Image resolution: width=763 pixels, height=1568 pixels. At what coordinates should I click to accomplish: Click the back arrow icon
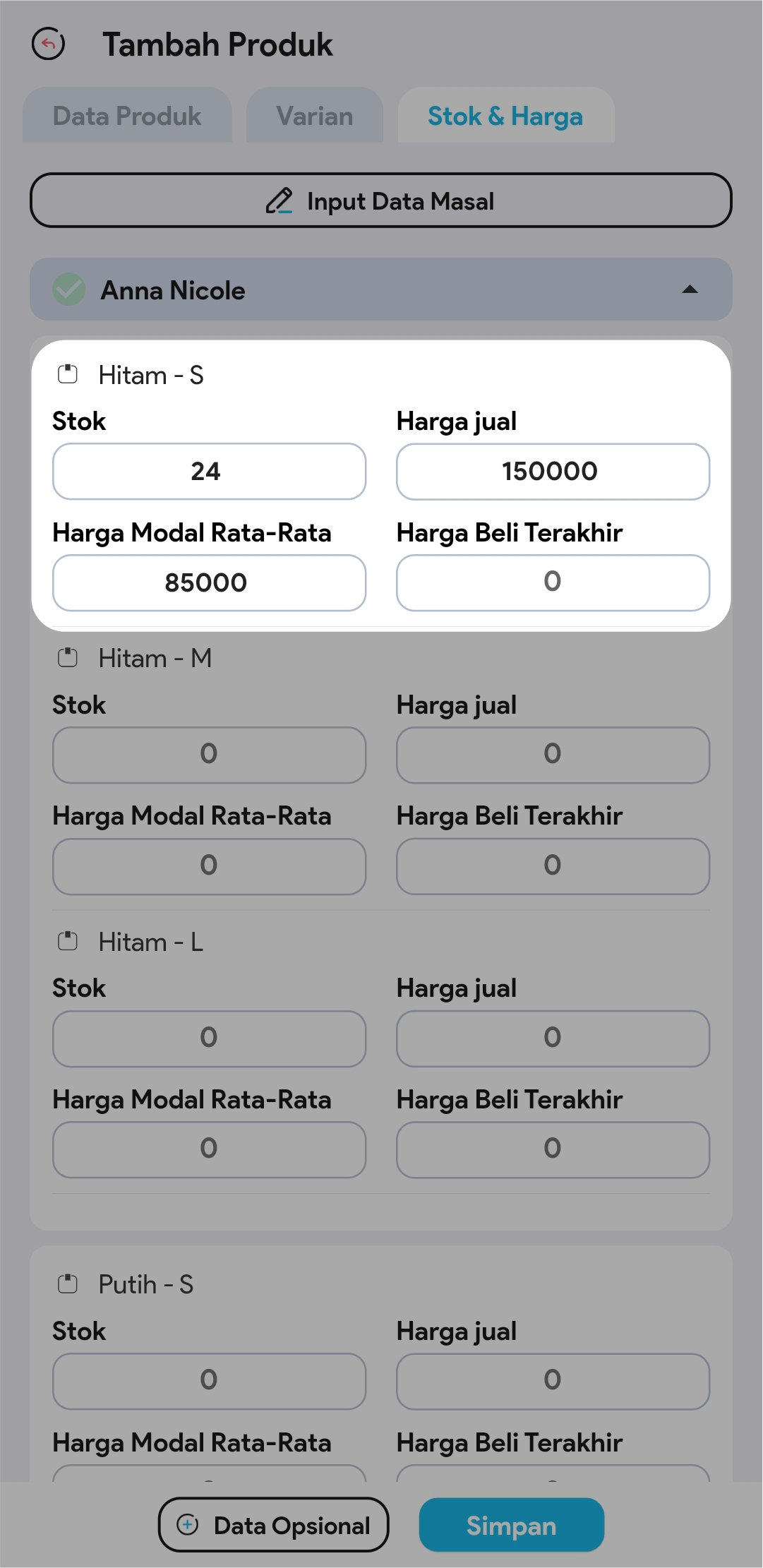49,44
